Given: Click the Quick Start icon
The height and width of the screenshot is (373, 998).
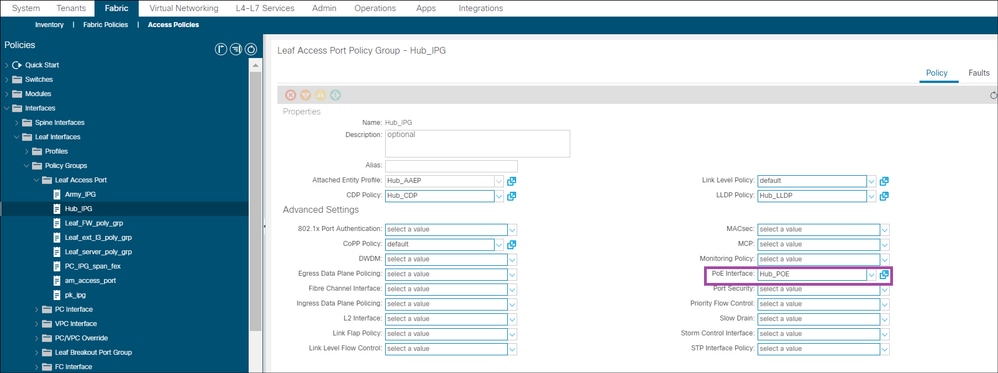Looking at the screenshot, I should (17, 65).
